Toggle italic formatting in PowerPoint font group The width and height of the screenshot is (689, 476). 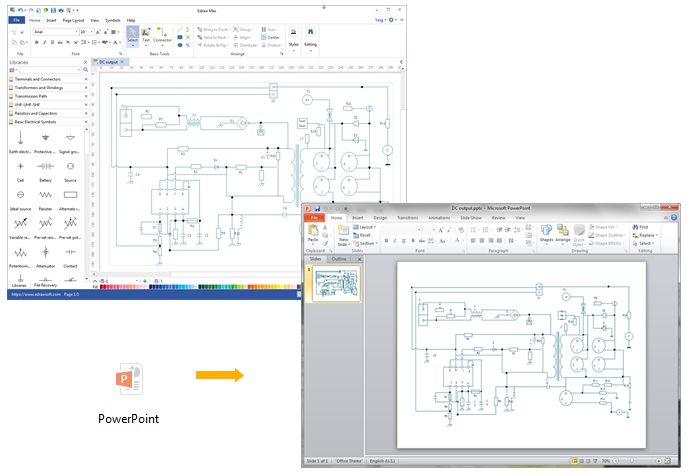pos(394,241)
